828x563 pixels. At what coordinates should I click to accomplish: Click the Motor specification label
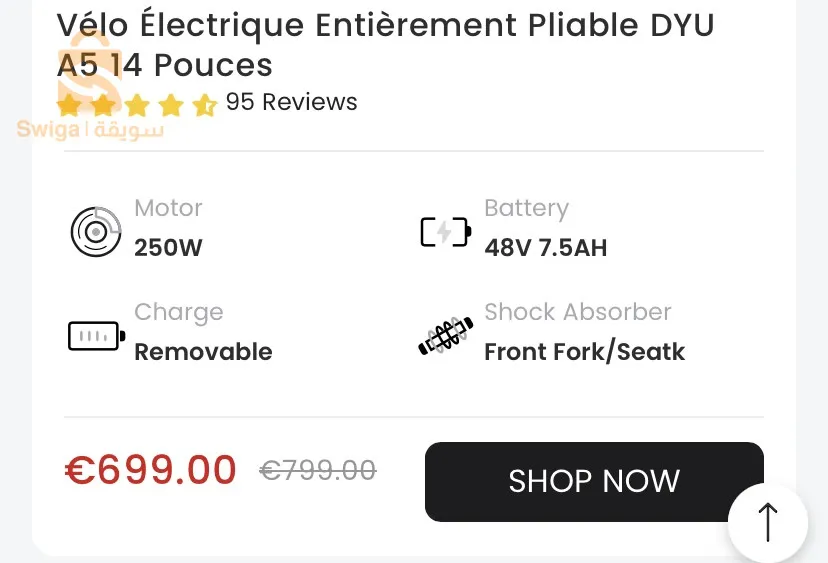(x=168, y=208)
